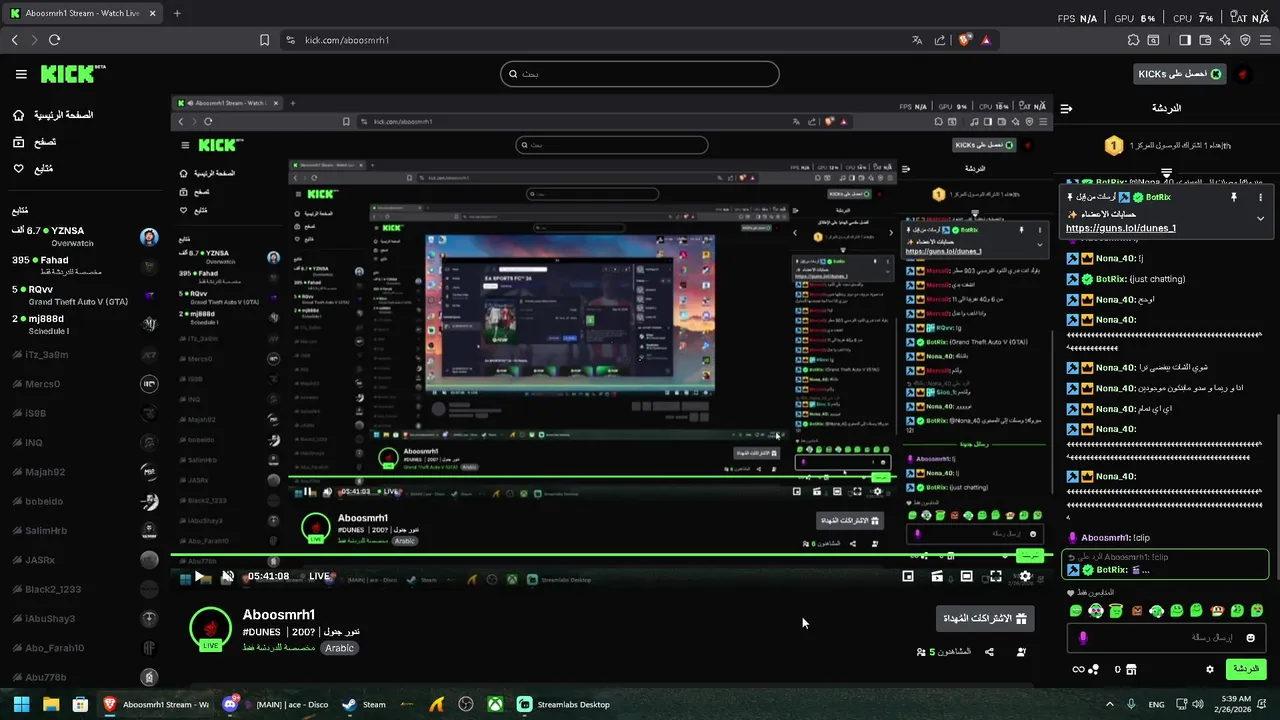Open the channel points icon
This screenshot has width=1280, height=720.
click(x=1094, y=669)
